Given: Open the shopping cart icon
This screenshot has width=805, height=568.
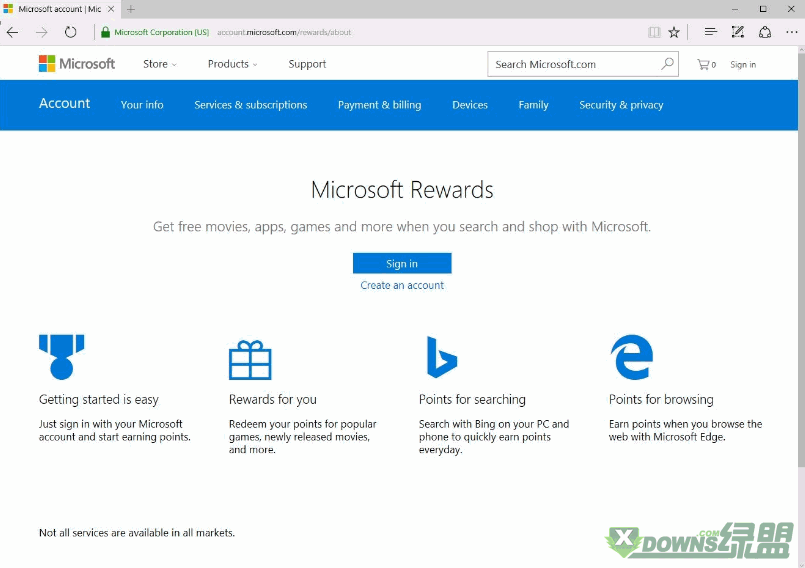Looking at the screenshot, I should [706, 64].
